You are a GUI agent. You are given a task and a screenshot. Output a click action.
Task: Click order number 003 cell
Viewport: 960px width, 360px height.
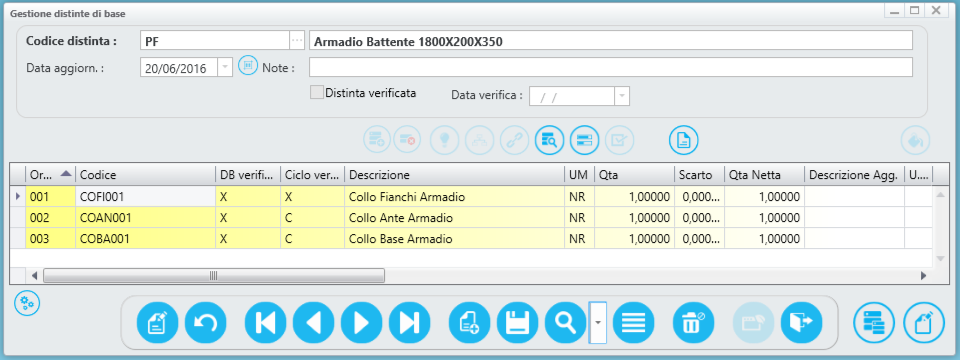pyautogui.click(x=50, y=239)
